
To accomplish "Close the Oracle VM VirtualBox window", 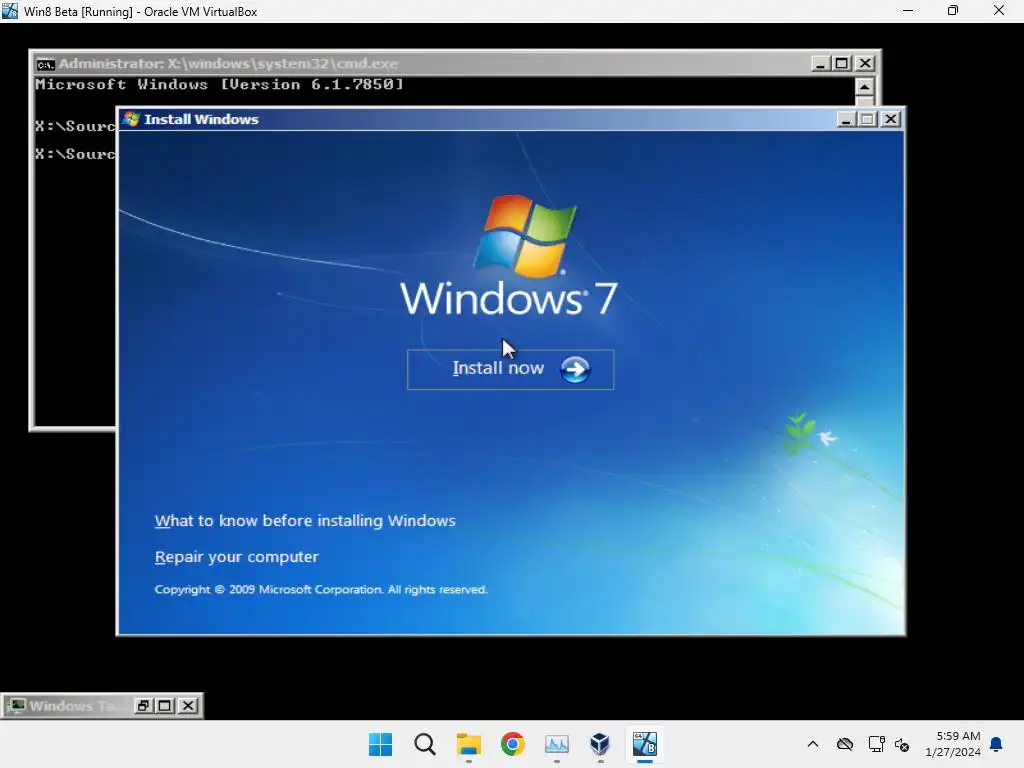I will [999, 10].
